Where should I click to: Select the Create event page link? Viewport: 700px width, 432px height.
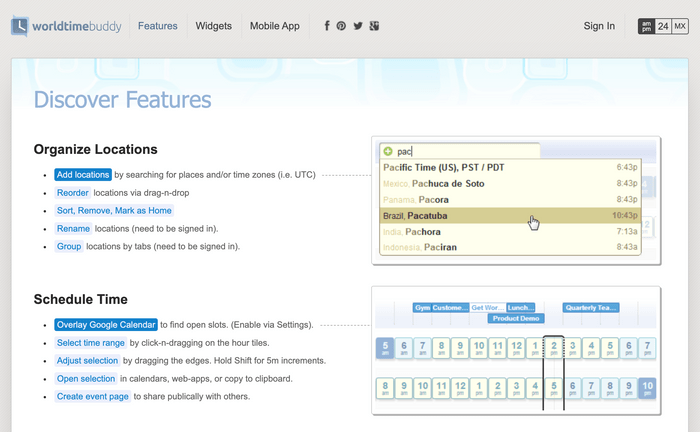coord(92,396)
